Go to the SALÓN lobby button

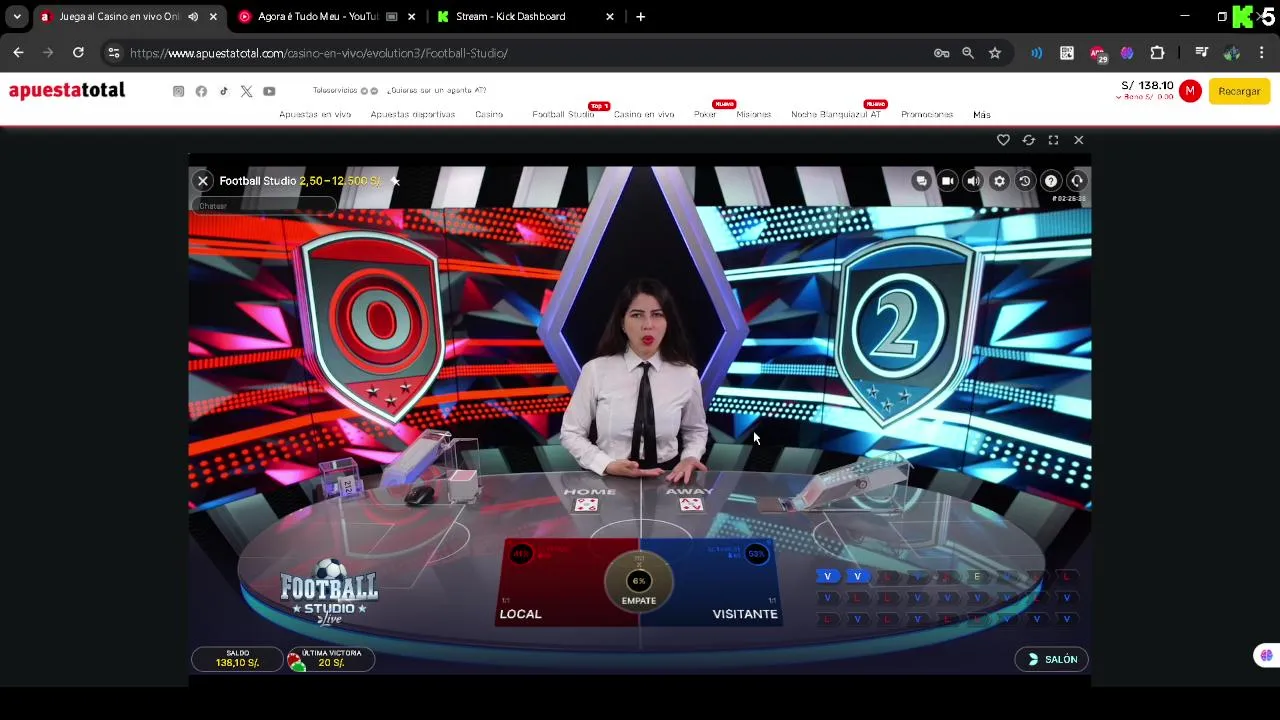pyautogui.click(x=1052, y=659)
